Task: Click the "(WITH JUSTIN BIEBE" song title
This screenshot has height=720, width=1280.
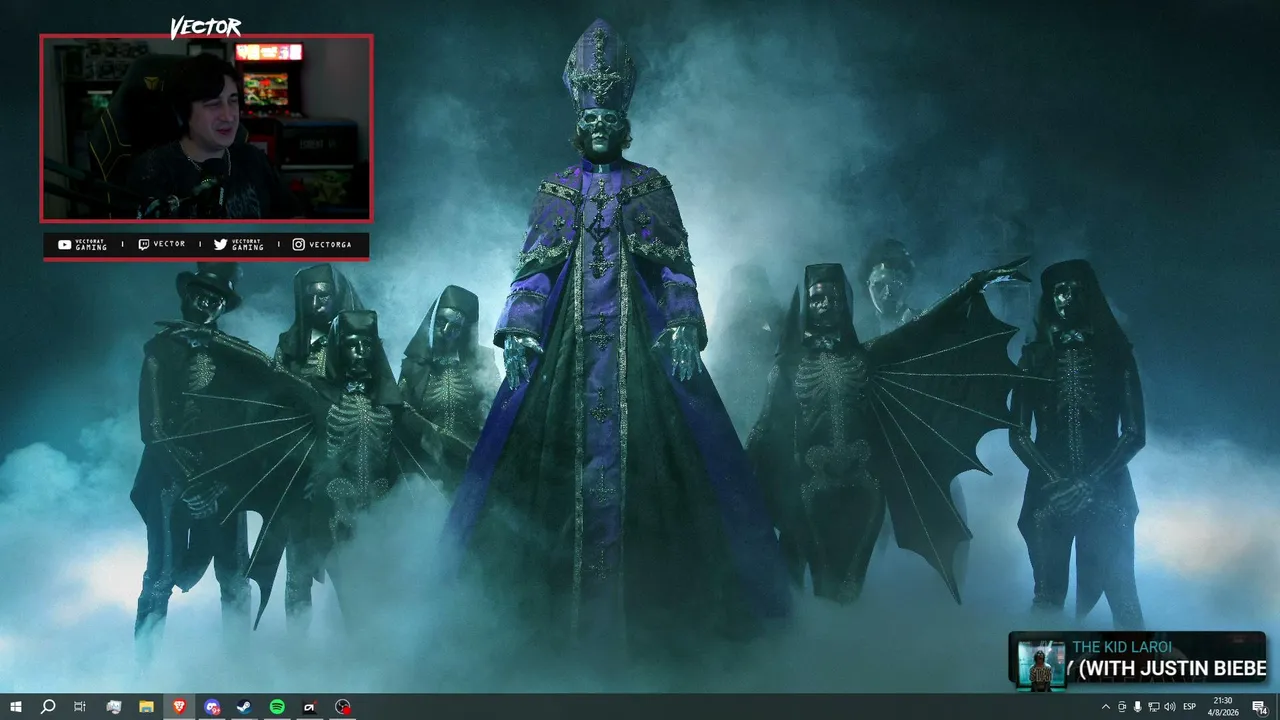Action: [1174, 669]
